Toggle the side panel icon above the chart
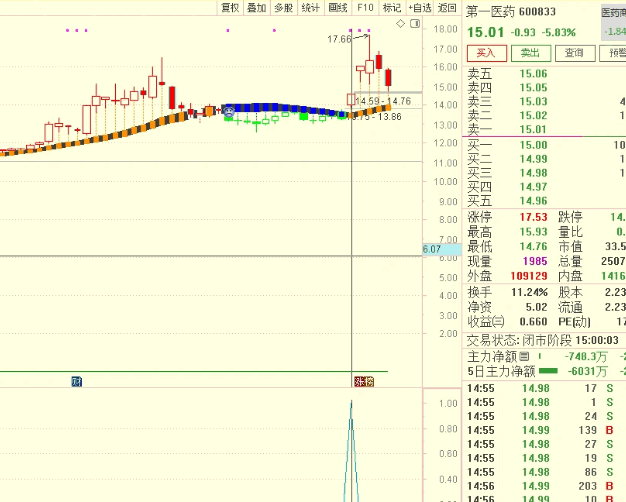The image size is (626, 502). [x=415, y=24]
